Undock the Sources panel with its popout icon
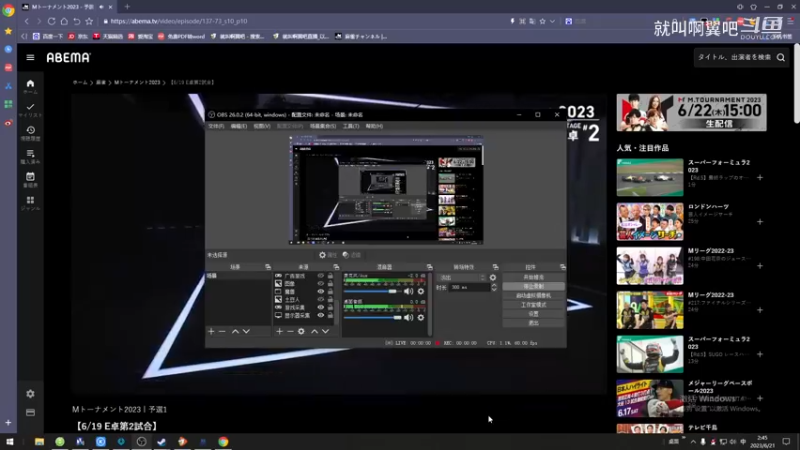The height and width of the screenshot is (450, 800). point(336,267)
